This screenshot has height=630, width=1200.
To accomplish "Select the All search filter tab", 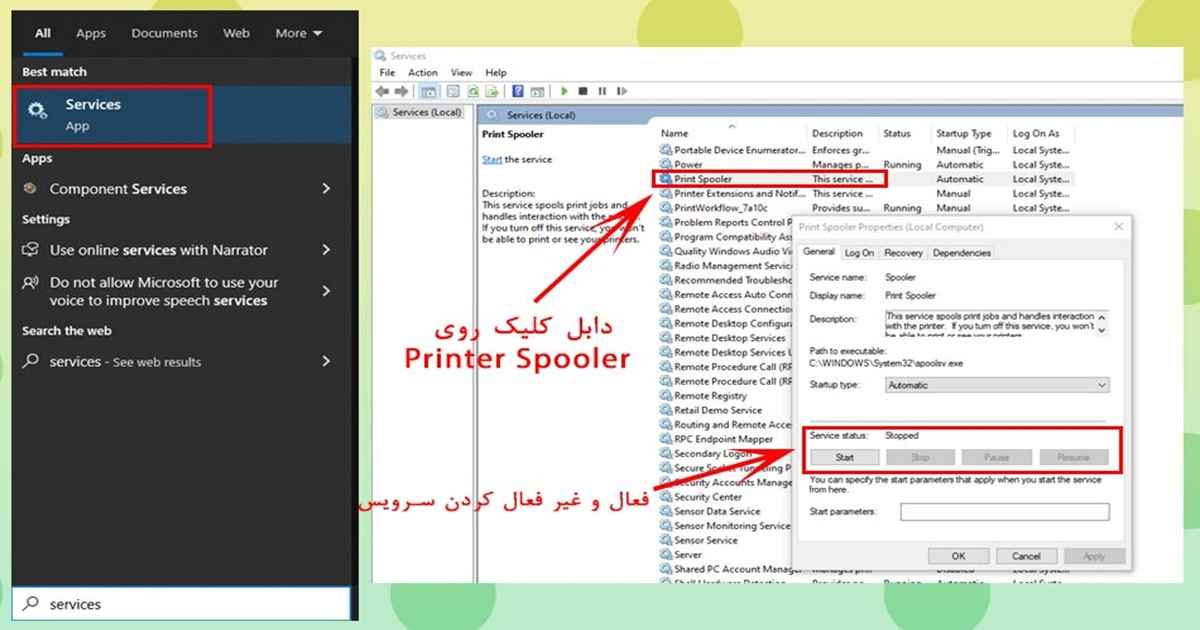I will click(43, 33).
